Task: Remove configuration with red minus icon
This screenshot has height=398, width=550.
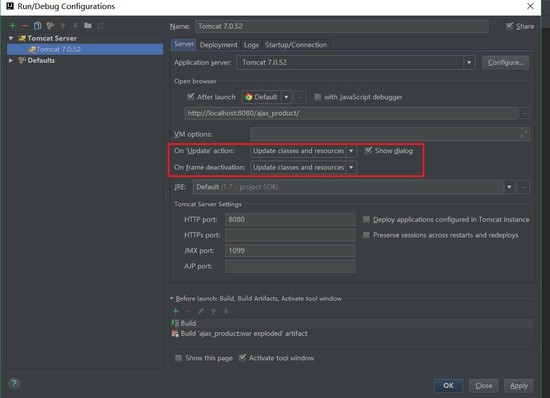Action: [25, 26]
